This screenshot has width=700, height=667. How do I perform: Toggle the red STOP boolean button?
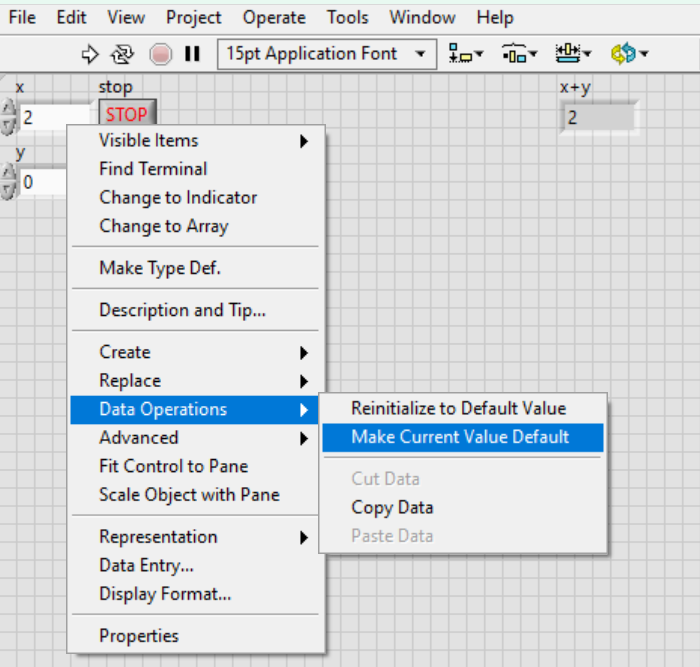[127, 115]
